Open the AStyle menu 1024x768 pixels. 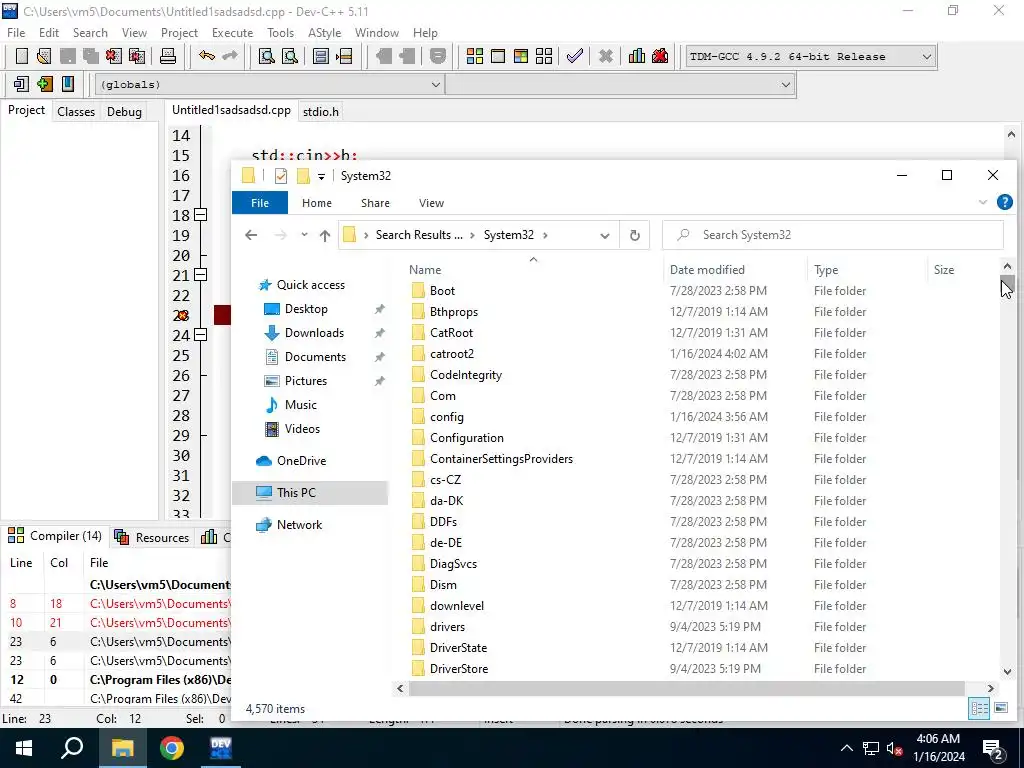tap(324, 33)
